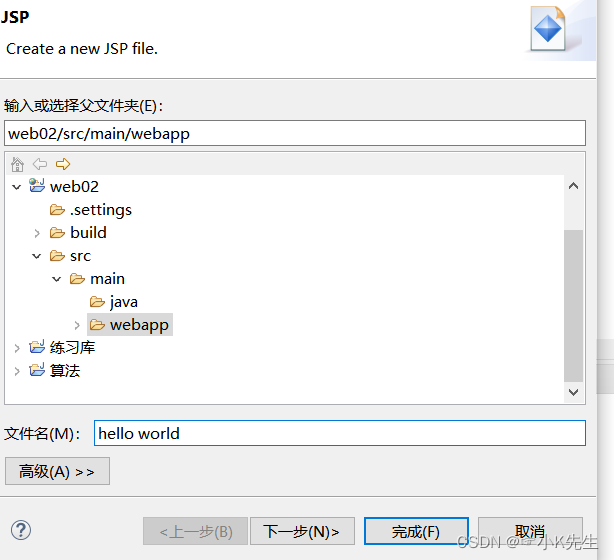Select the java folder label

tap(124, 302)
